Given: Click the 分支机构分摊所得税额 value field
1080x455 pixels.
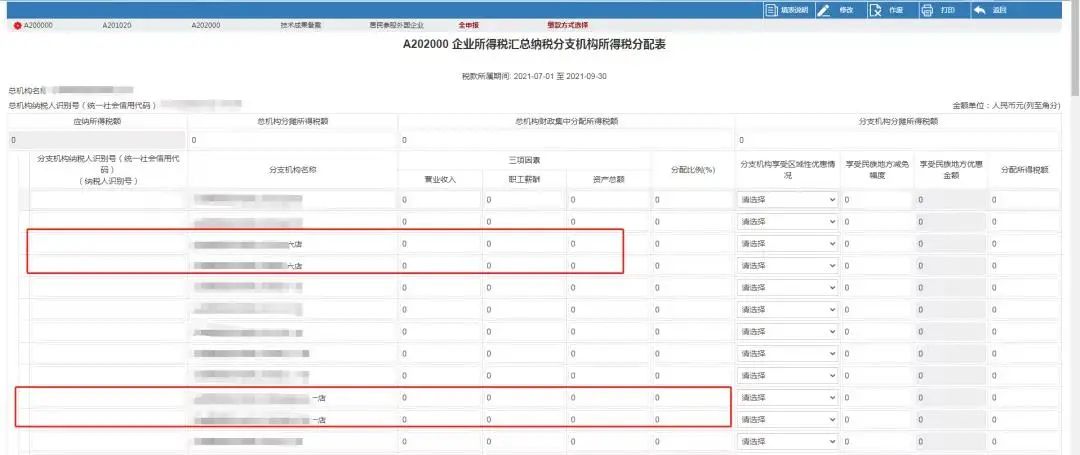Looking at the screenshot, I should click(897, 140).
